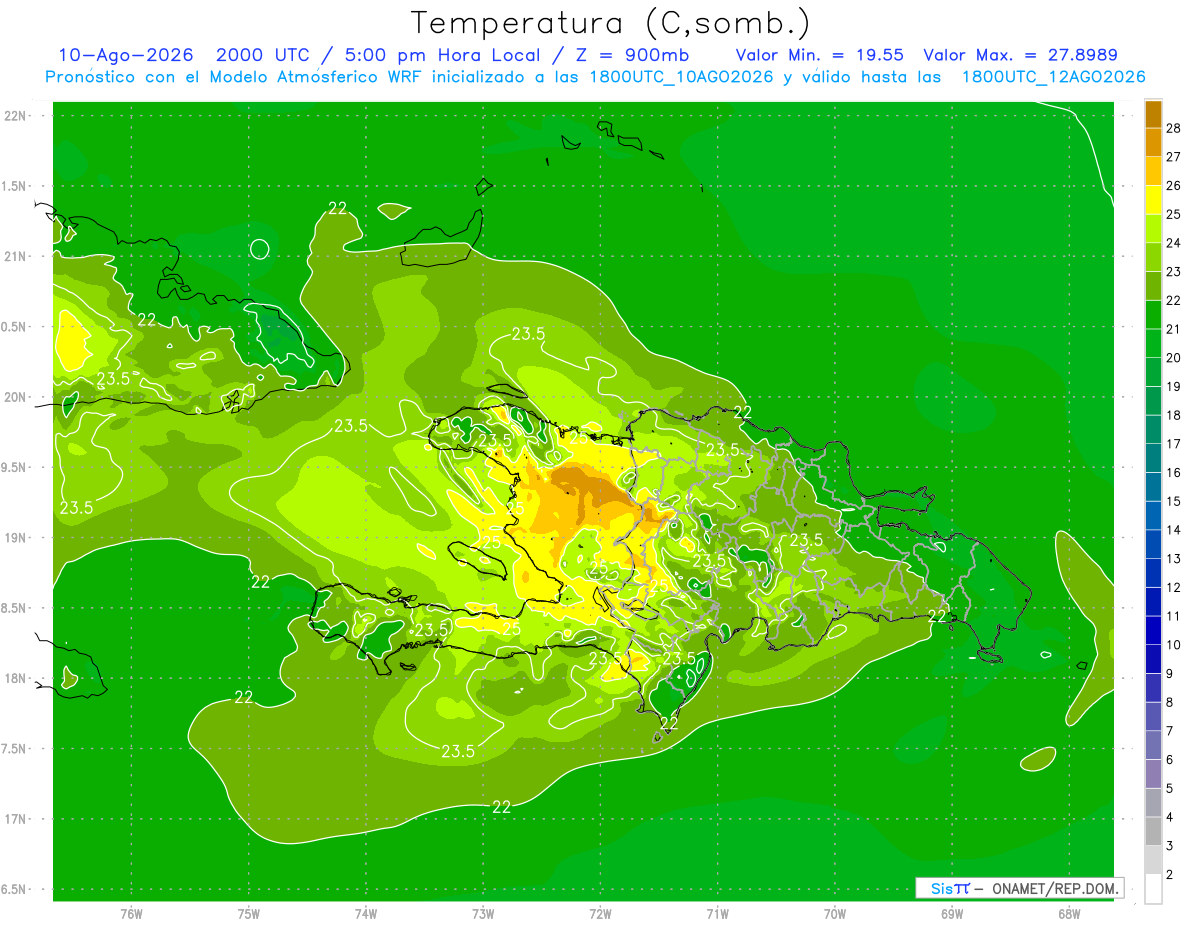This screenshot has width=1200, height=927.
Task: Pick the dark brown legend swatch above 28
Action: (1153, 114)
